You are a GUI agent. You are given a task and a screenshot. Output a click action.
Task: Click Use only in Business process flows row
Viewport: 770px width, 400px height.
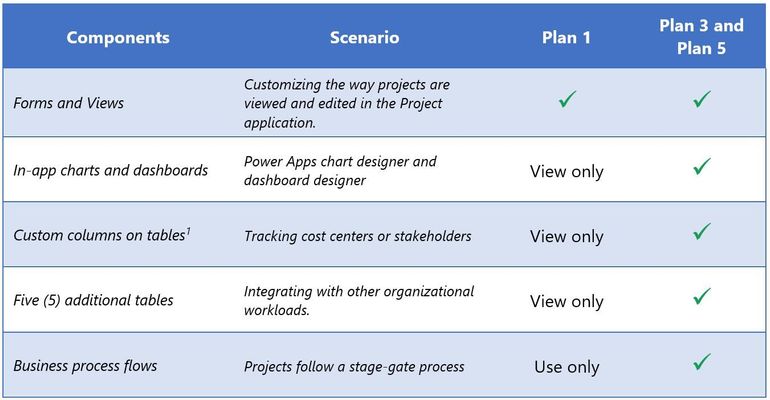coord(567,367)
